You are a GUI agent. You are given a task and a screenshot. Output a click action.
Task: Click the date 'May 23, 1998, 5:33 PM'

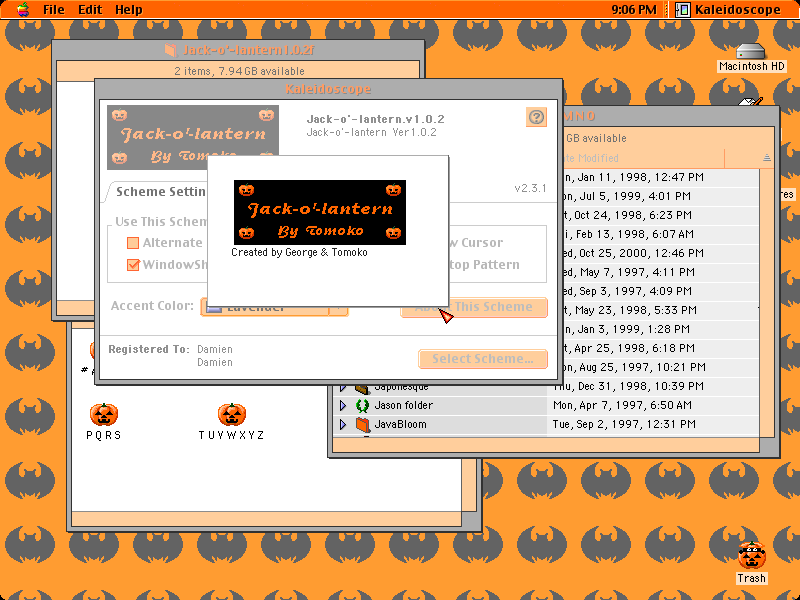click(636, 310)
